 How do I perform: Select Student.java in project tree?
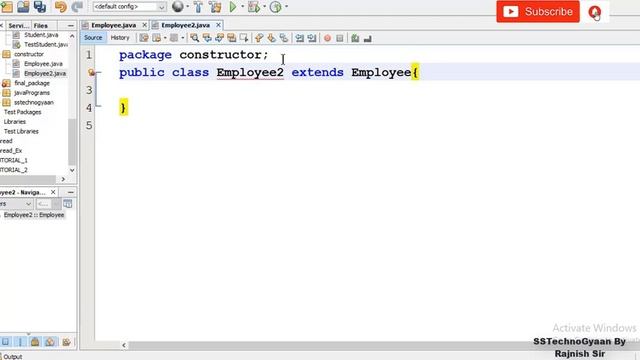point(41,35)
